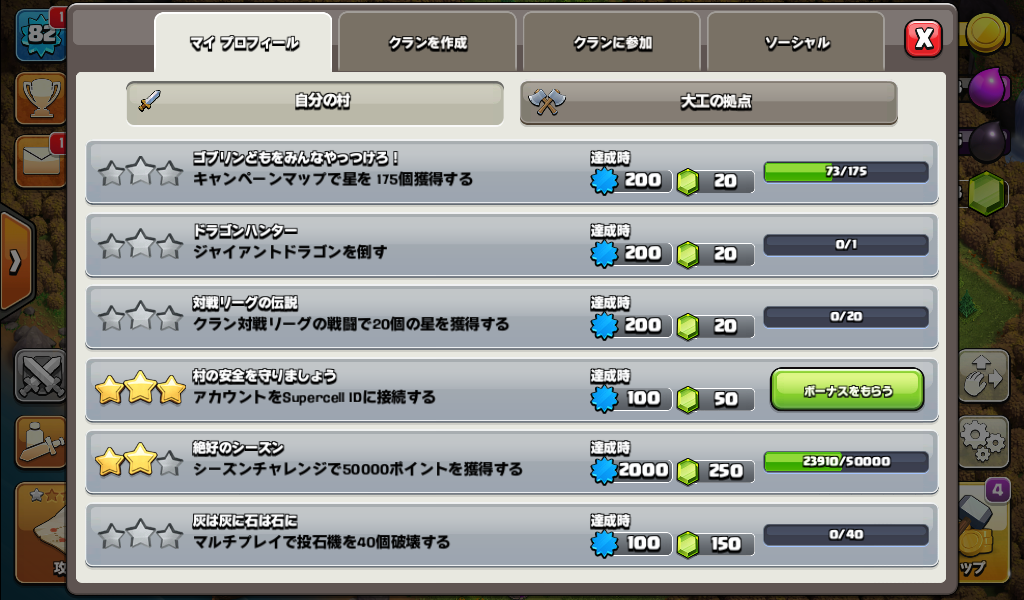Close the profile window with X
Image resolution: width=1024 pixels, height=600 pixels.
click(923, 39)
